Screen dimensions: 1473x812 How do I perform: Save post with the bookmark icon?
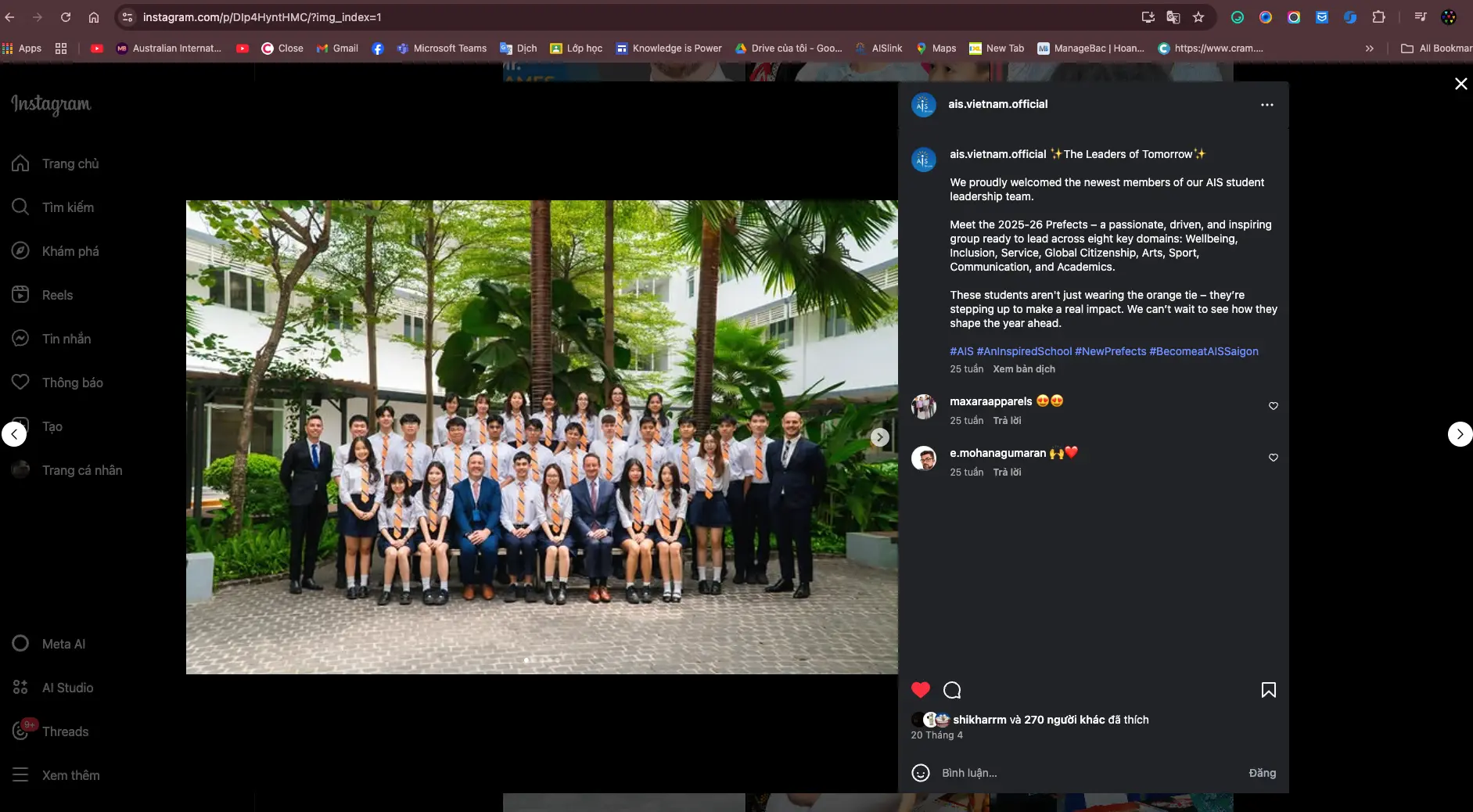click(x=1268, y=690)
